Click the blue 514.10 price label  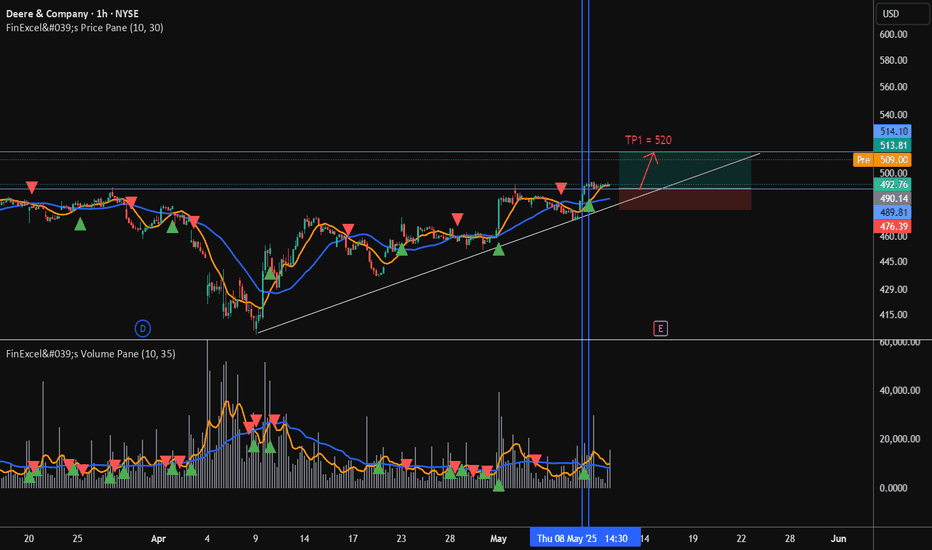pyautogui.click(x=893, y=131)
